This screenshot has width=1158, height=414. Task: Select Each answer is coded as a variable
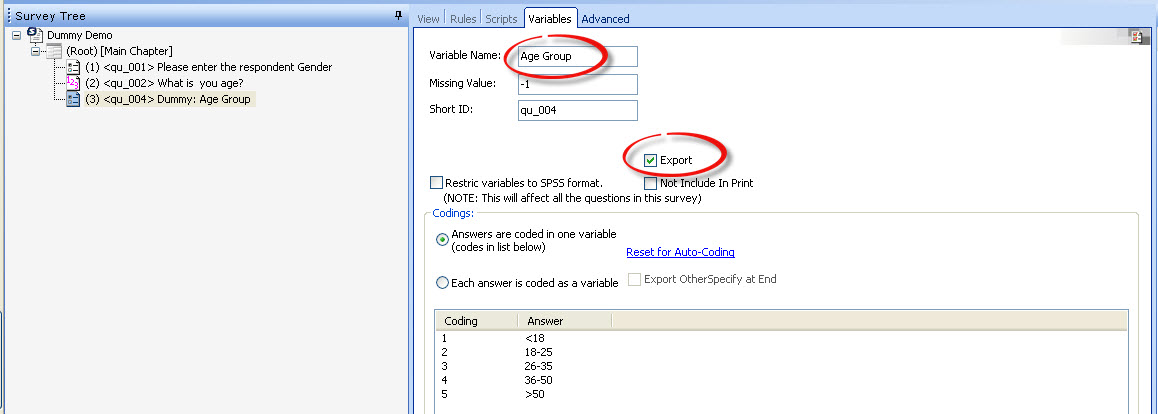click(x=442, y=283)
